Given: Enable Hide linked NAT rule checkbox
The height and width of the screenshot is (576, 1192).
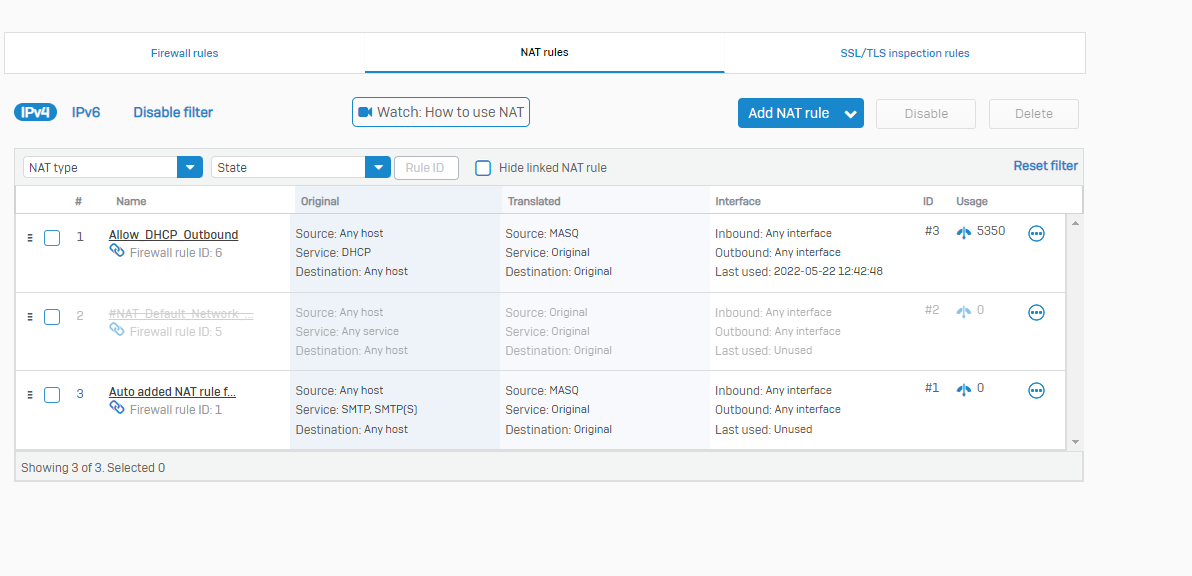Looking at the screenshot, I should (483, 168).
